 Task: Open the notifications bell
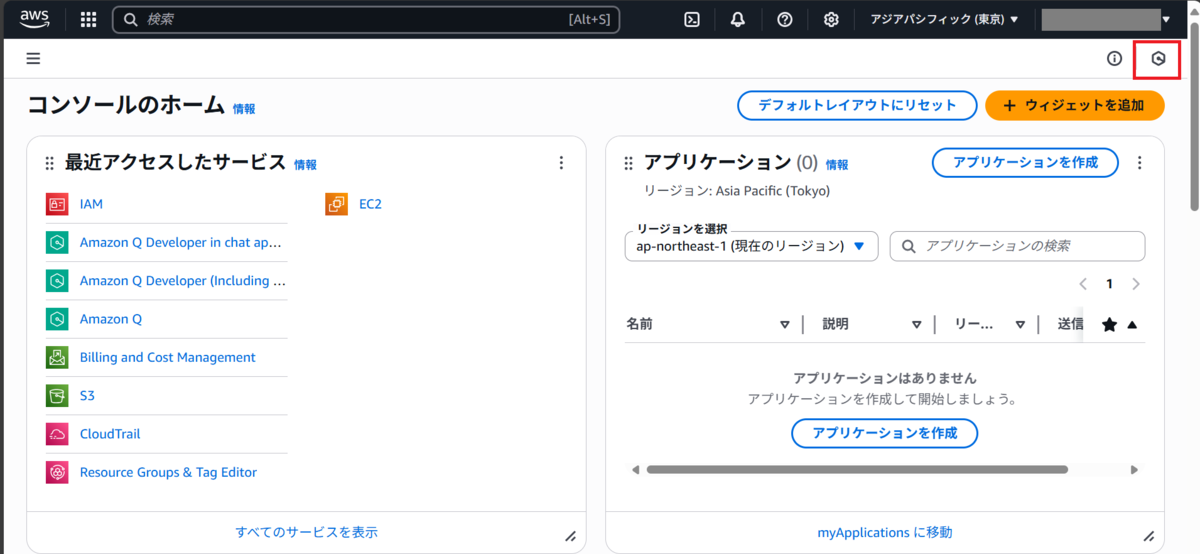pyautogui.click(x=738, y=19)
